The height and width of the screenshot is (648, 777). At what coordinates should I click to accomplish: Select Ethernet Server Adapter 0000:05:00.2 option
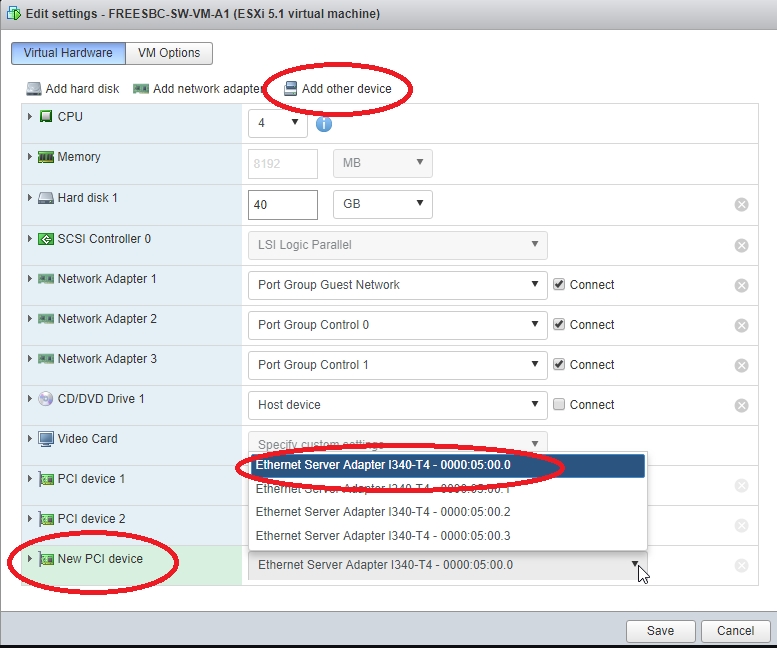(x=383, y=512)
